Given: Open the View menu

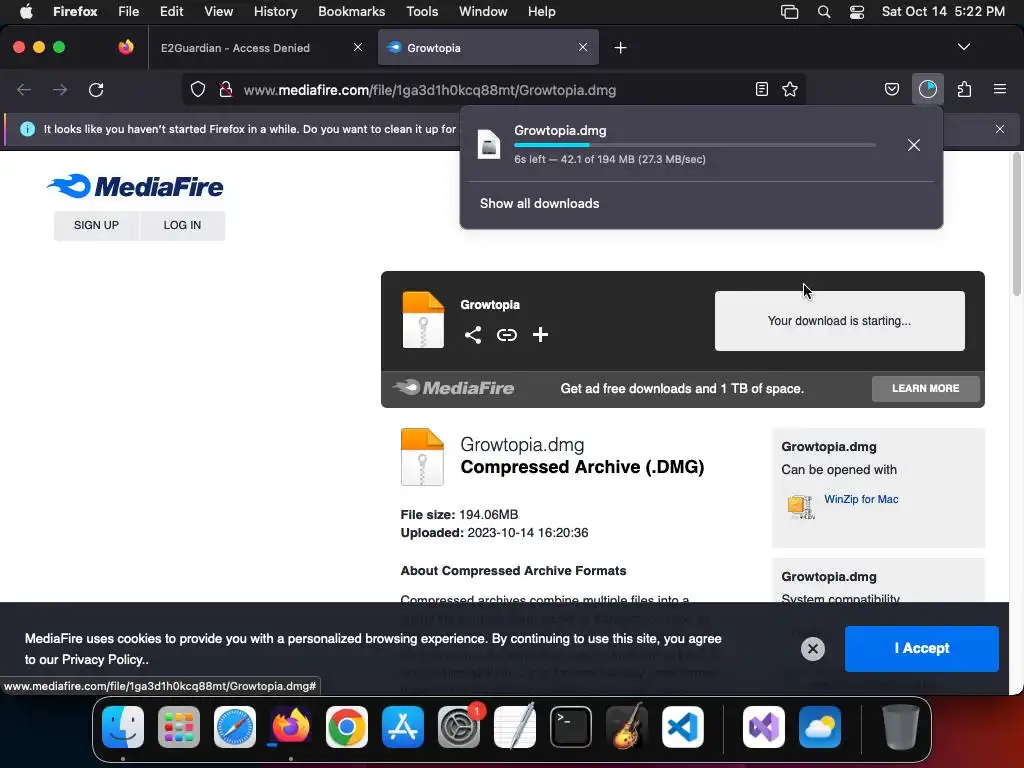Looking at the screenshot, I should pos(219,12).
